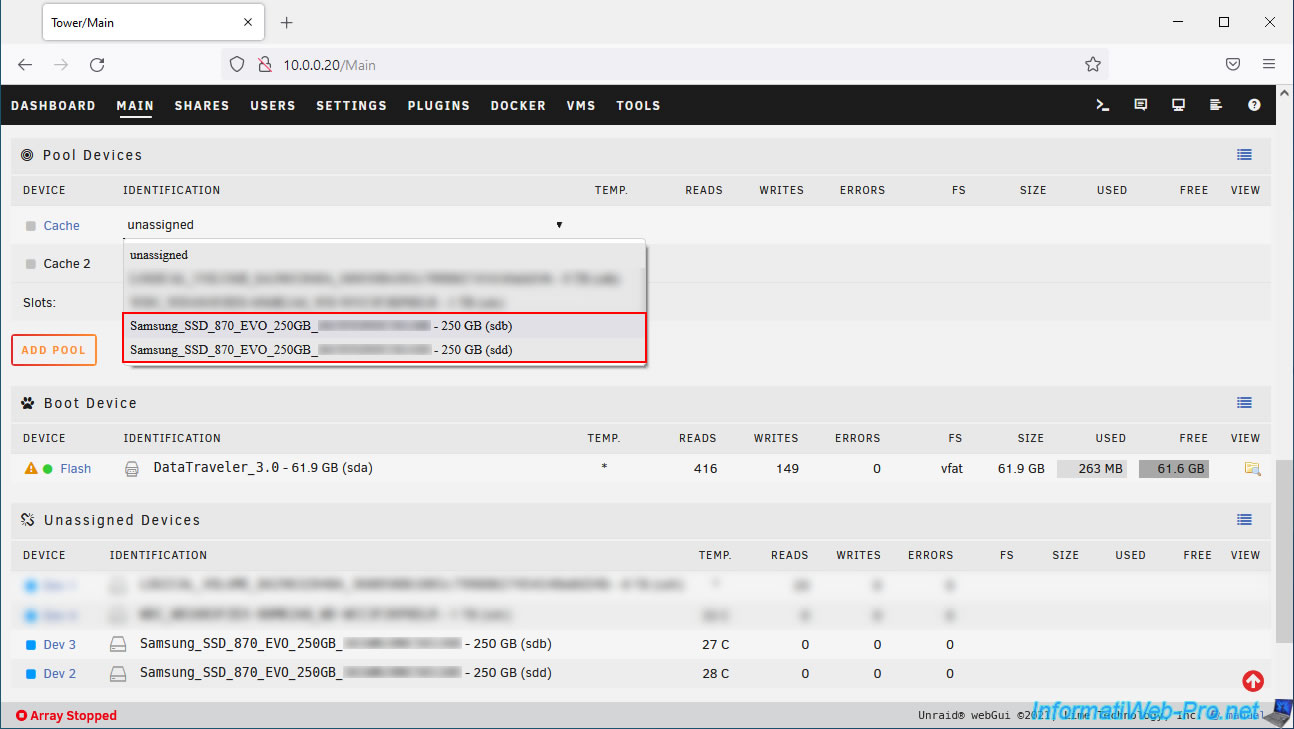Screen dimensions: 1294x729
Task: Open the Cache device link
Action: point(61,226)
